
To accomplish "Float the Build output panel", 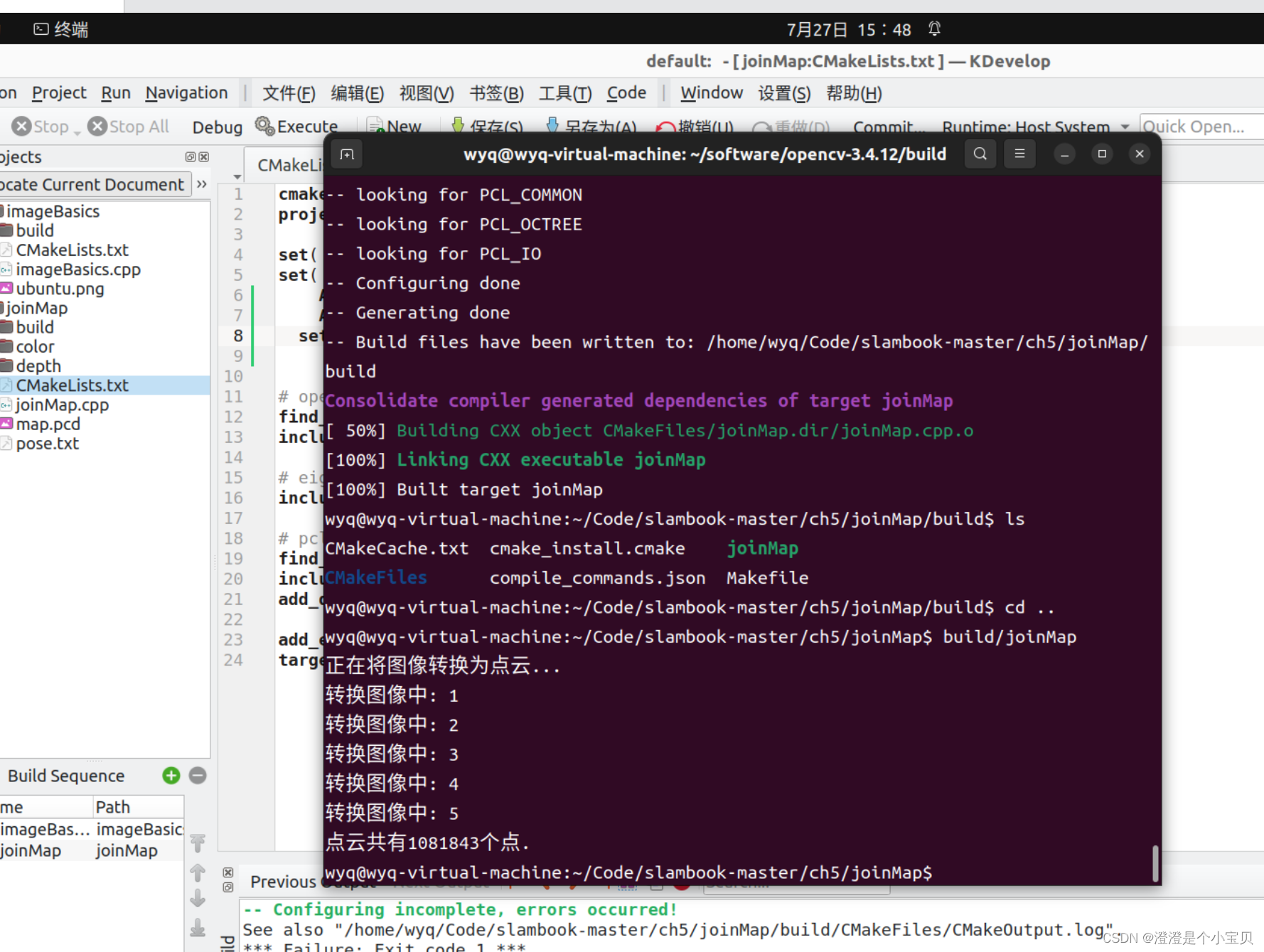I will pyautogui.click(x=227, y=887).
